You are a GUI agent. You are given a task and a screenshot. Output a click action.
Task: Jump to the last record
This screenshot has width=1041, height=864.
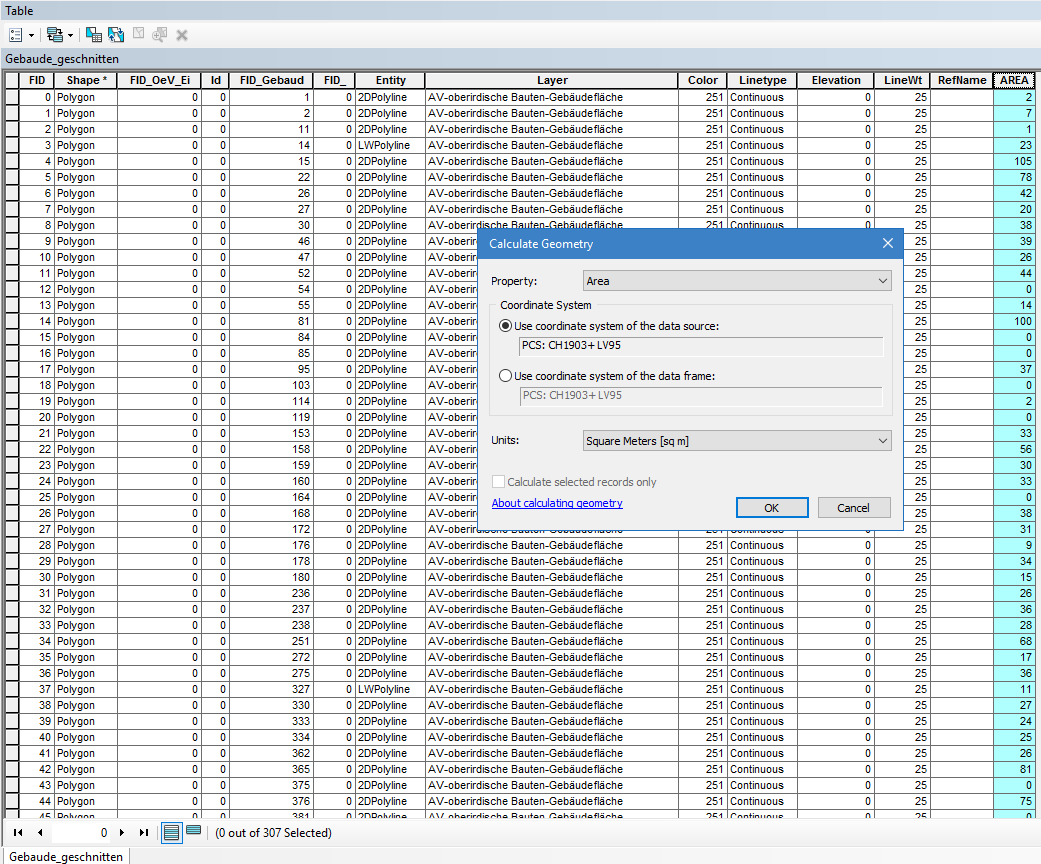pyautogui.click(x=144, y=832)
